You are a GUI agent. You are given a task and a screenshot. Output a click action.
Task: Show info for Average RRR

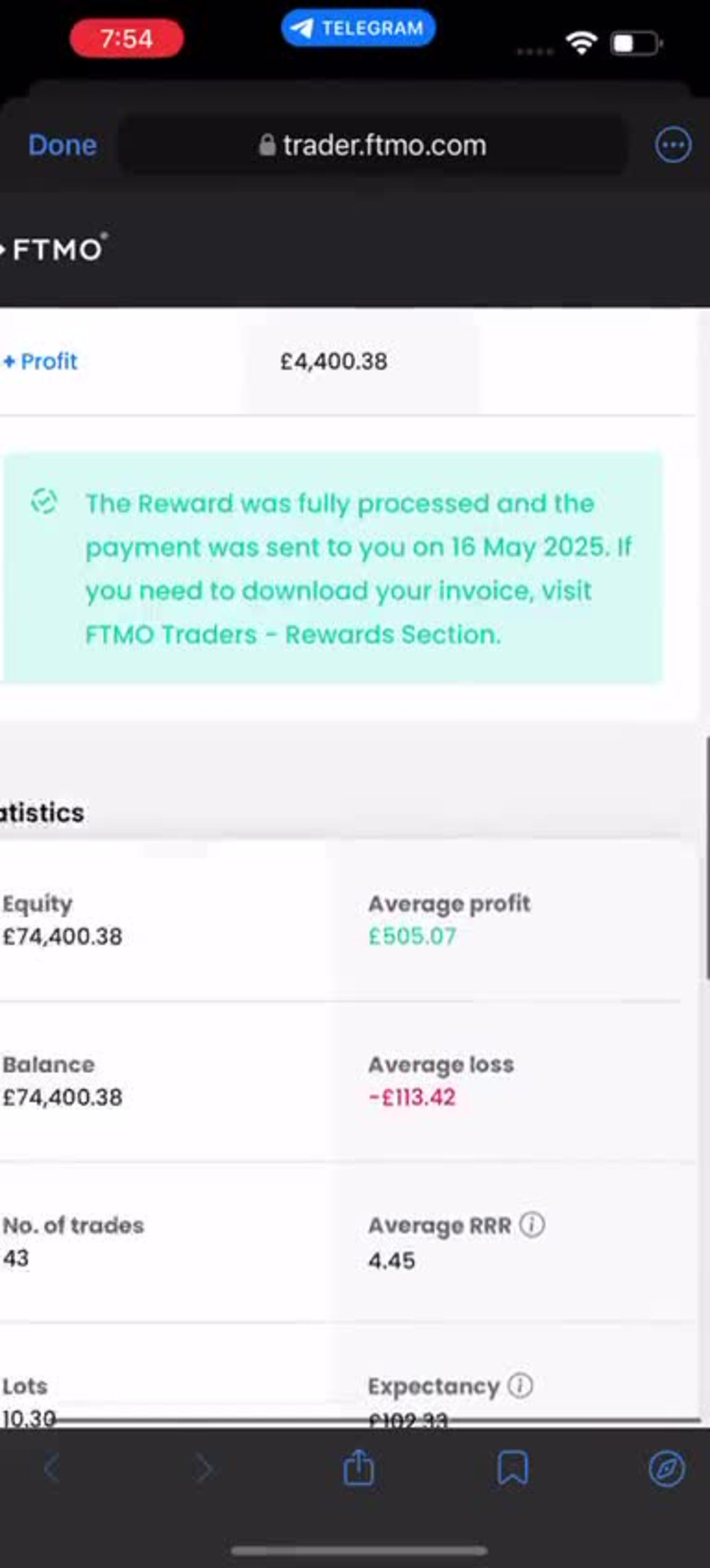532,1224
